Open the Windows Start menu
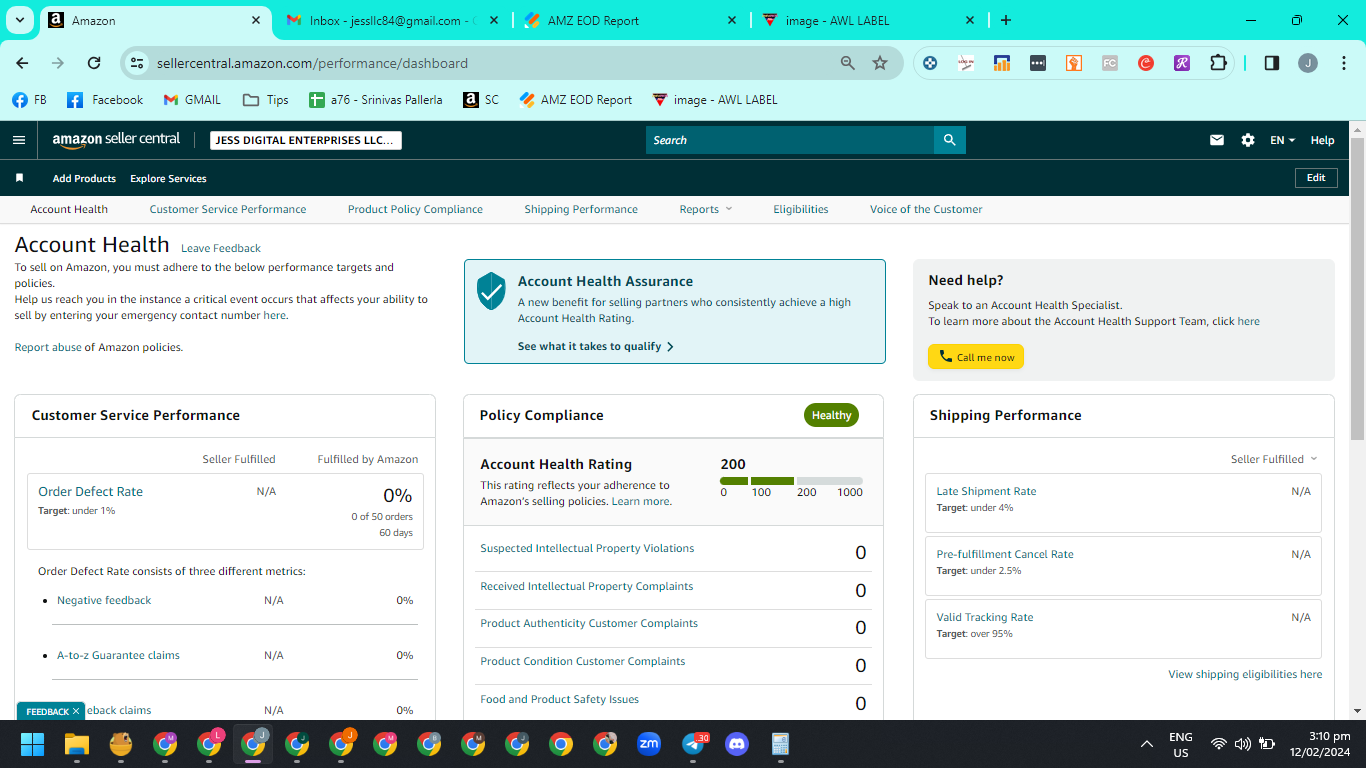 [x=33, y=744]
